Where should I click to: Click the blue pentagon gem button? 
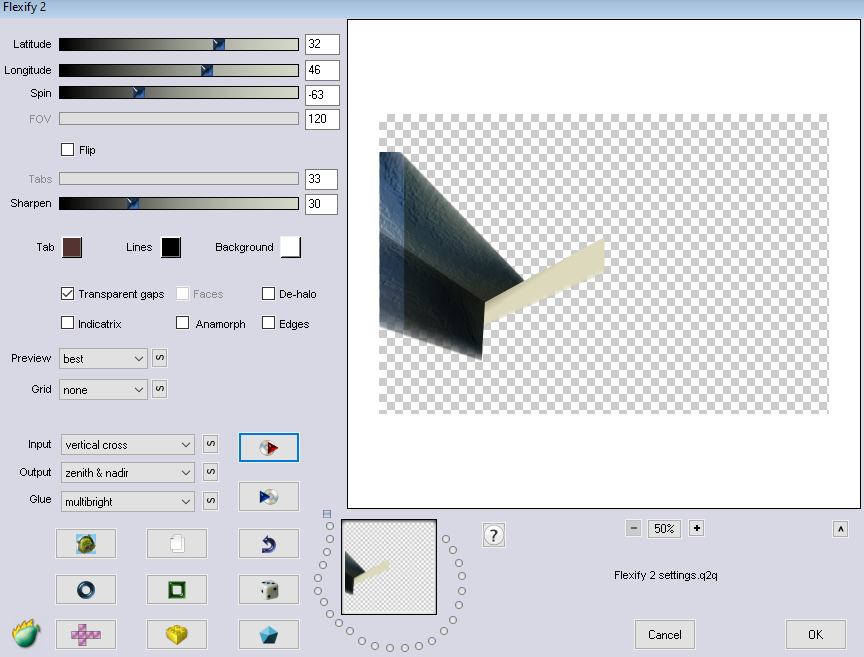pos(268,634)
